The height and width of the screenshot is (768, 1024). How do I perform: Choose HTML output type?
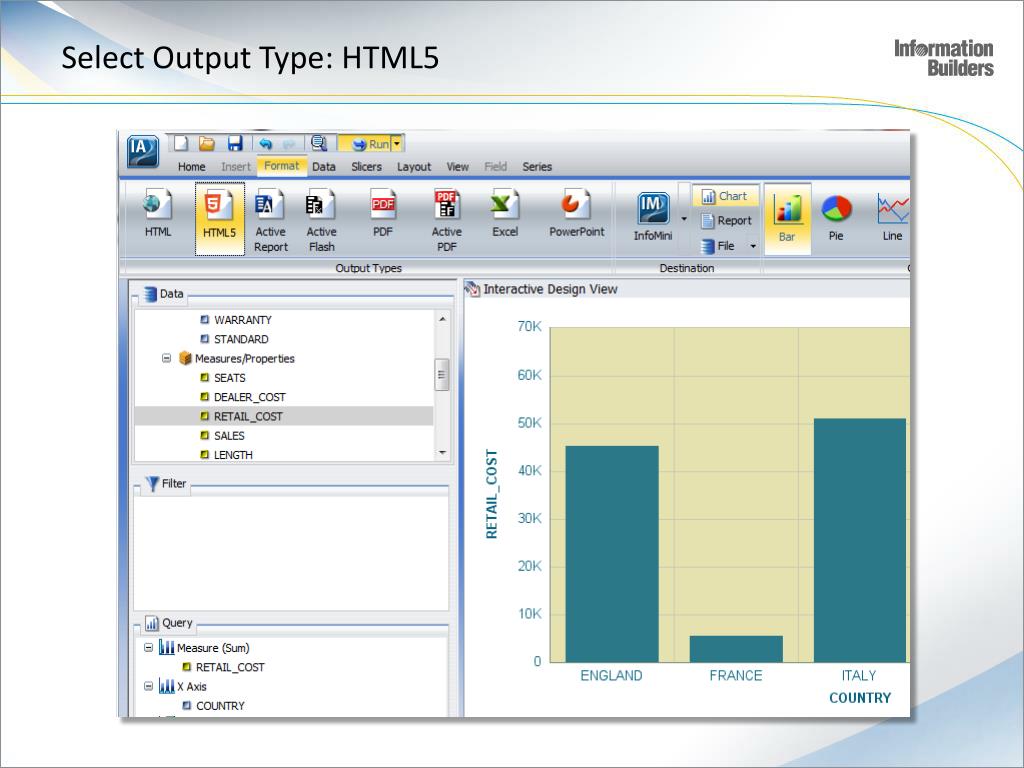158,214
